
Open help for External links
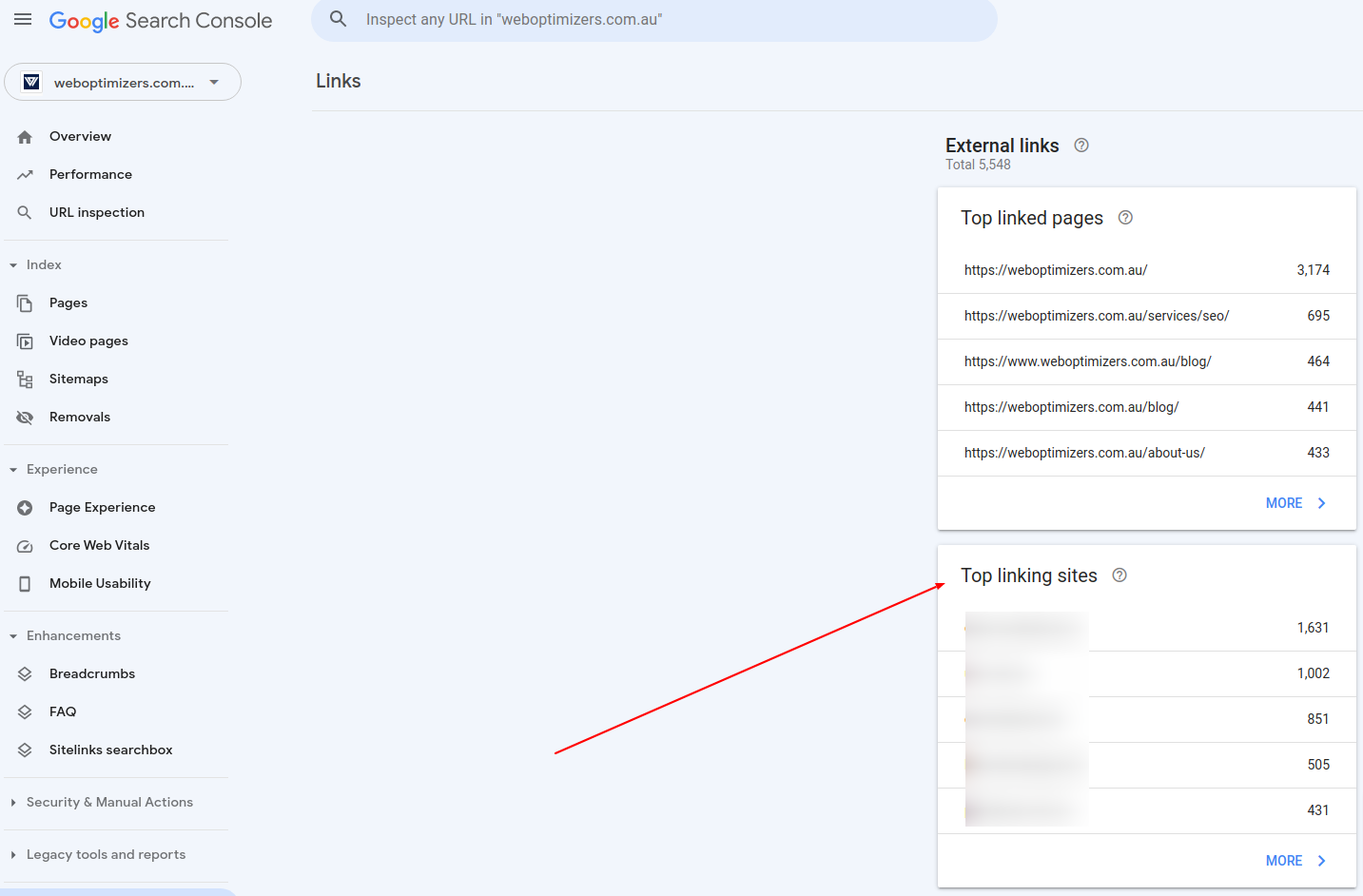click(1081, 145)
